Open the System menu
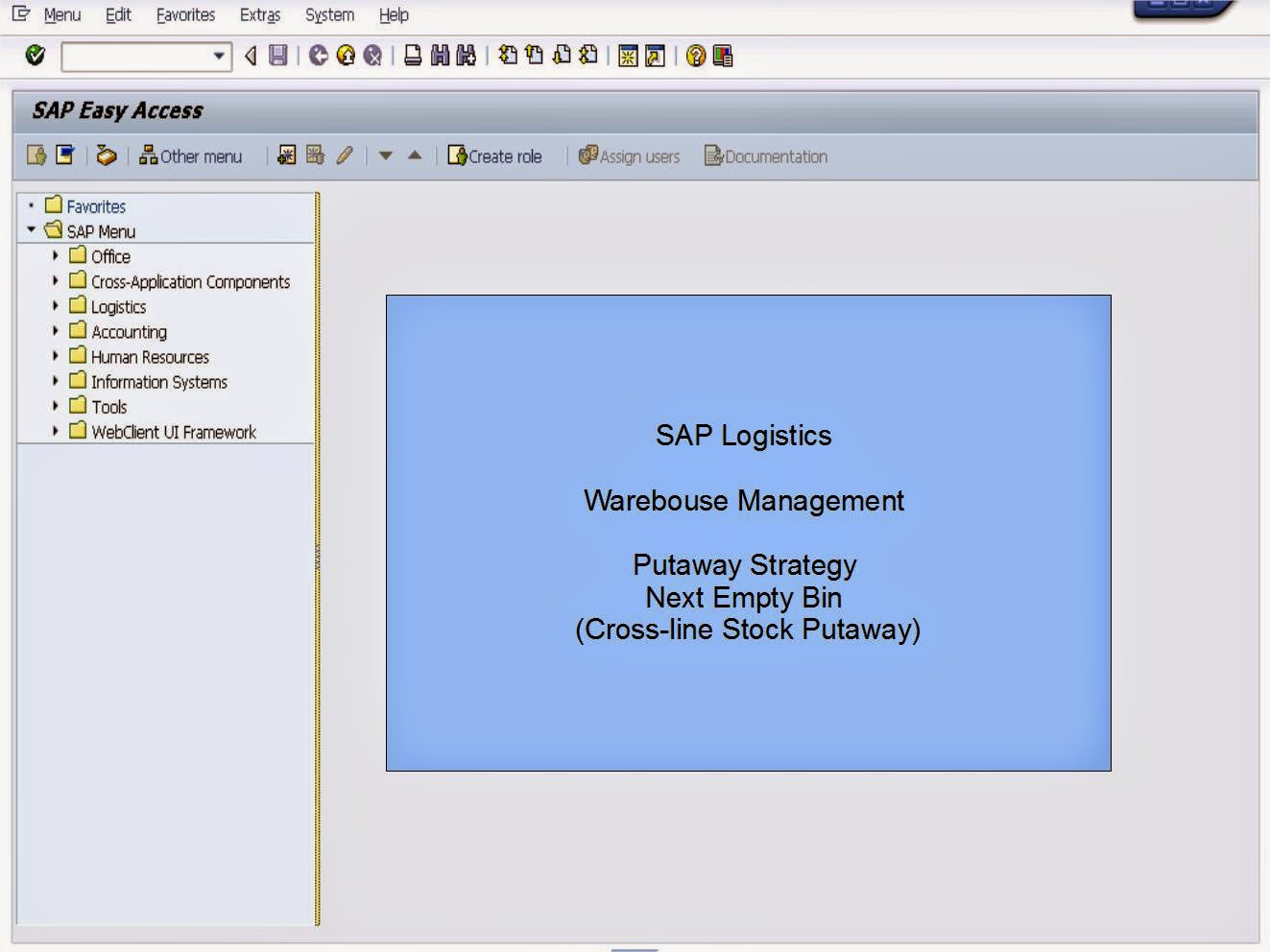The image size is (1270, 952). 328,14
